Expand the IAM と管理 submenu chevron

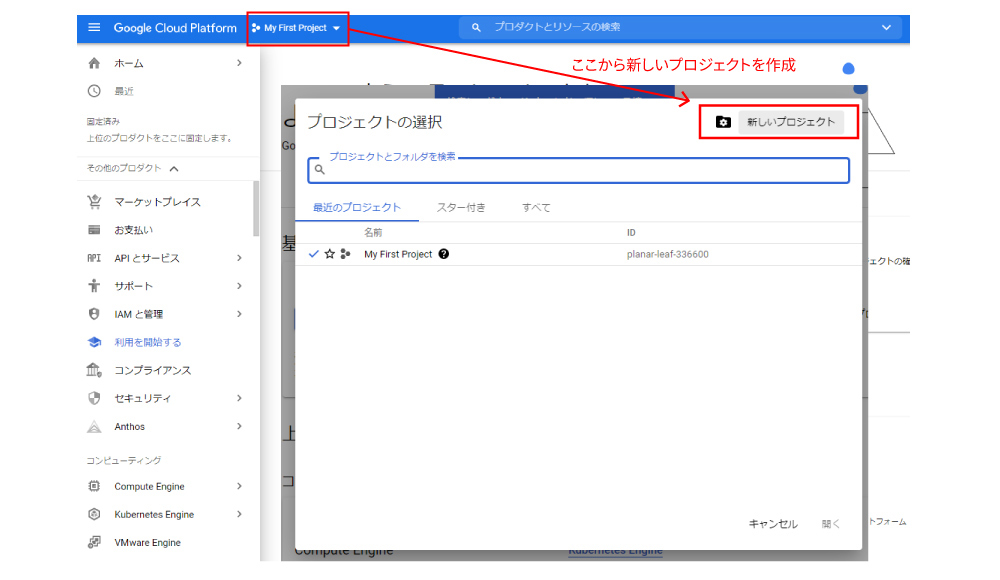coord(239,314)
